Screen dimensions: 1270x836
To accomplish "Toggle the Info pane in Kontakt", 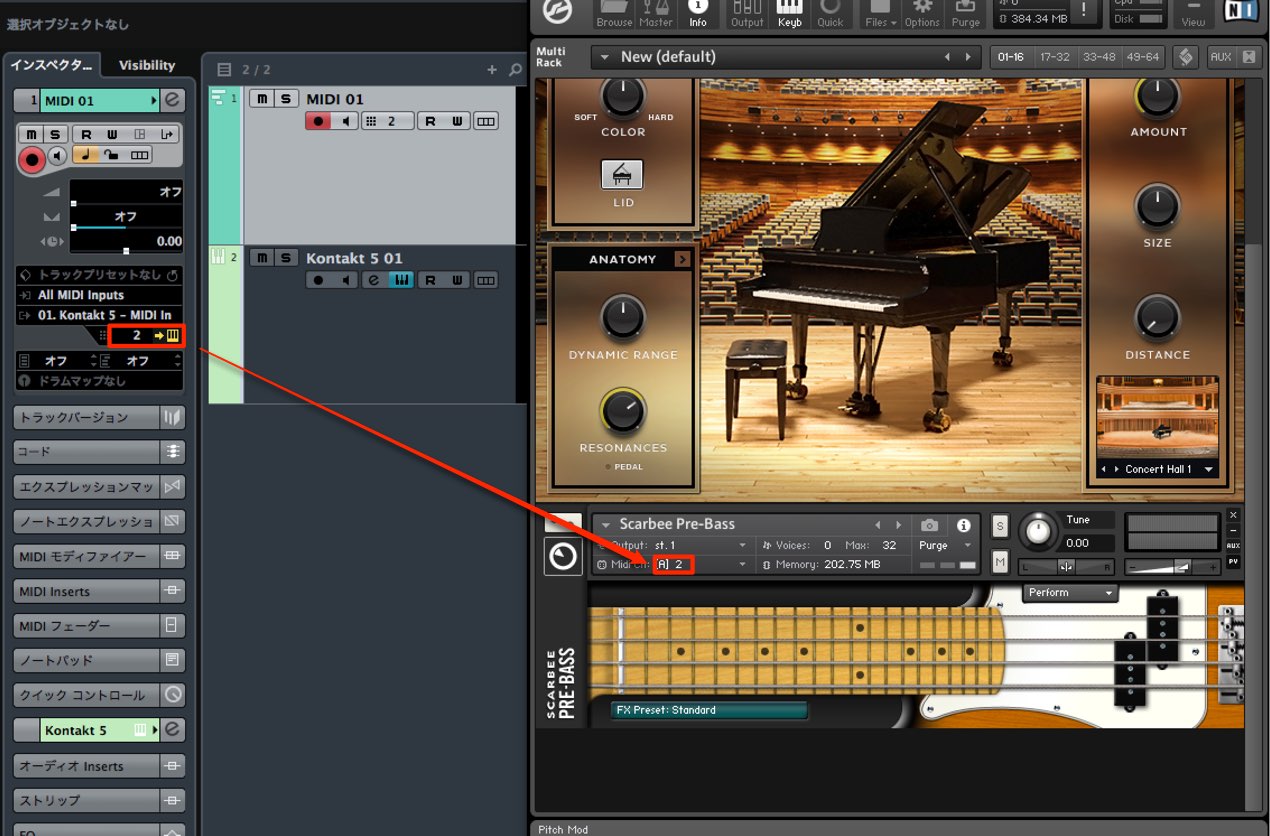I will click(698, 14).
